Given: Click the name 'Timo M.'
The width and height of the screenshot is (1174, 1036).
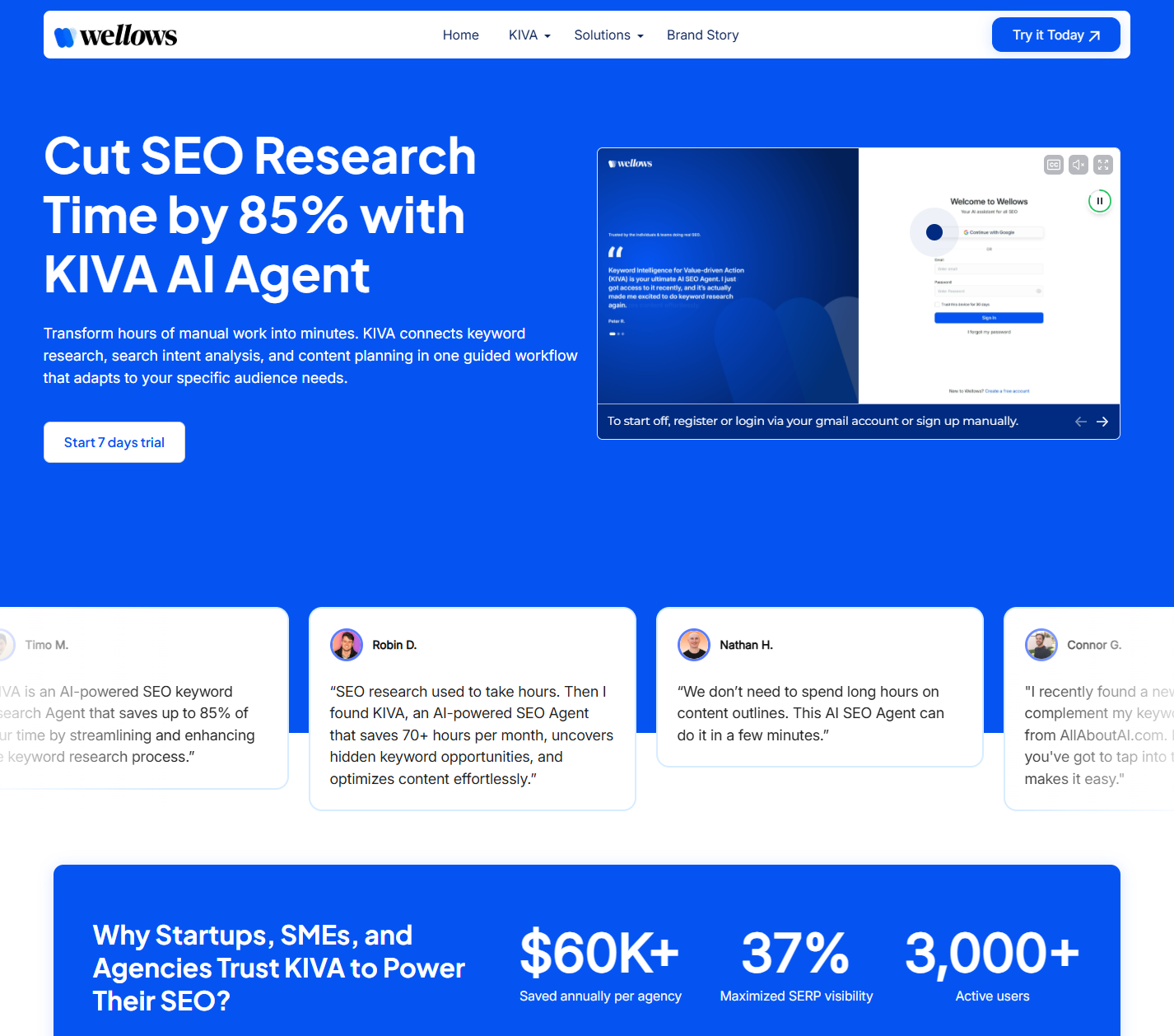Looking at the screenshot, I should [47, 645].
